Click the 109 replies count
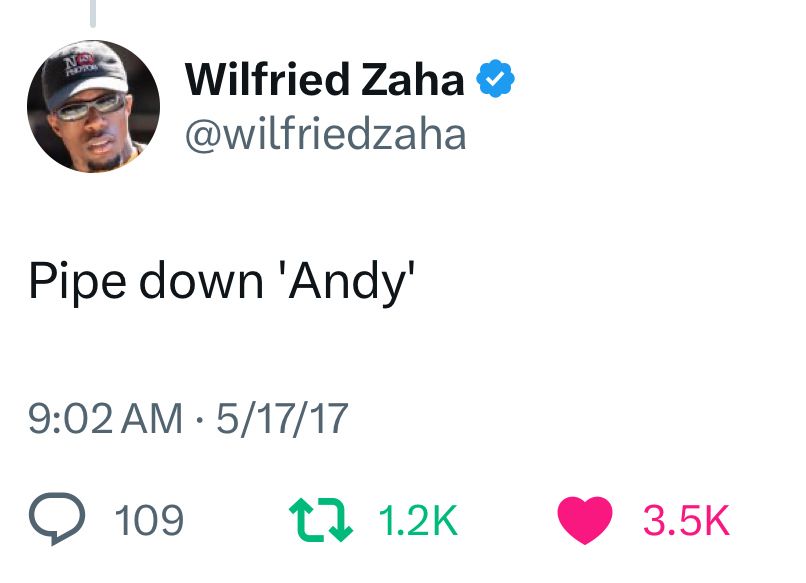 point(152,519)
